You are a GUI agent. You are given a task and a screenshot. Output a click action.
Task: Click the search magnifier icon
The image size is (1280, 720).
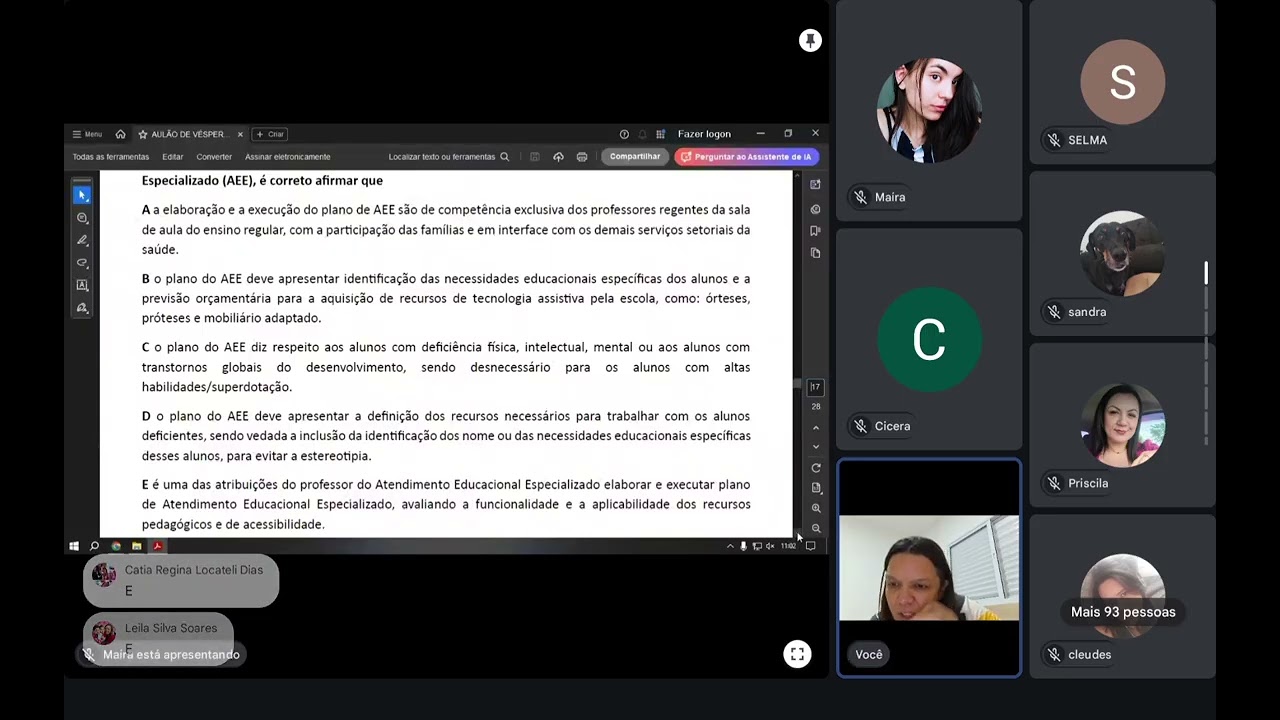[505, 157]
